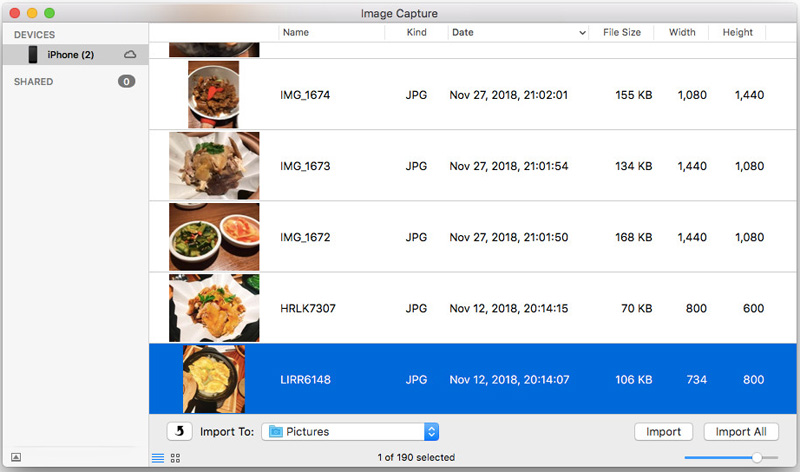Select the IMG_1674 photo thumbnail
The height and width of the screenshot is (472, 800).
(213, 95)
